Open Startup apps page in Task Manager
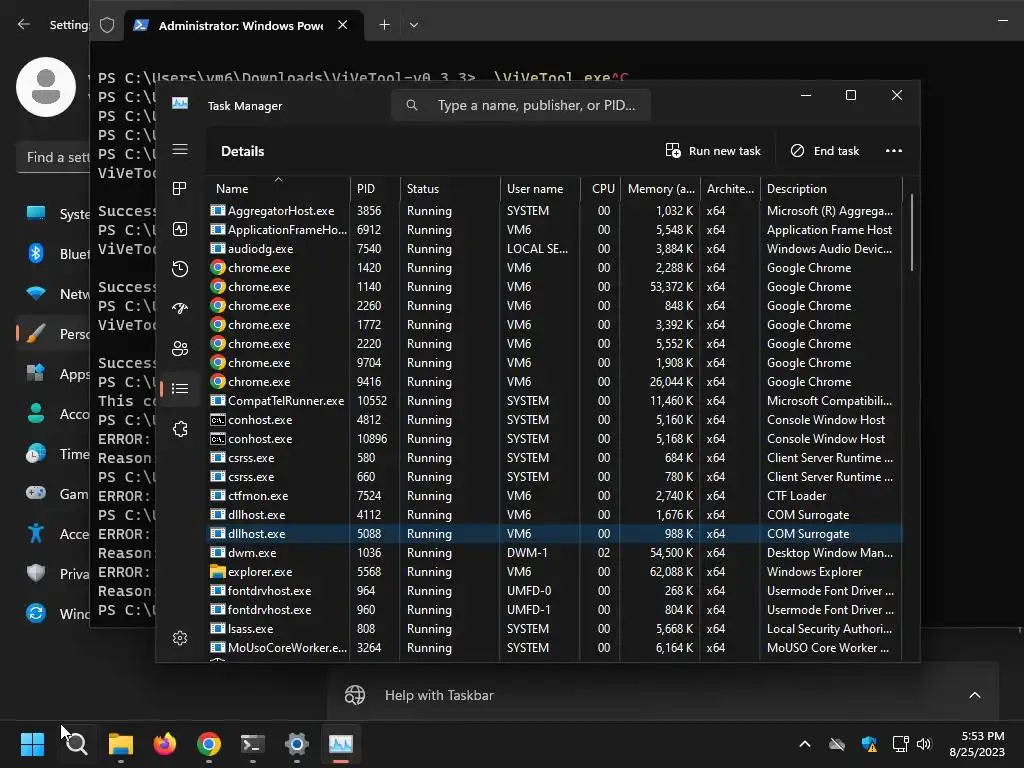The image size is (1024, 768). point(180,308)
